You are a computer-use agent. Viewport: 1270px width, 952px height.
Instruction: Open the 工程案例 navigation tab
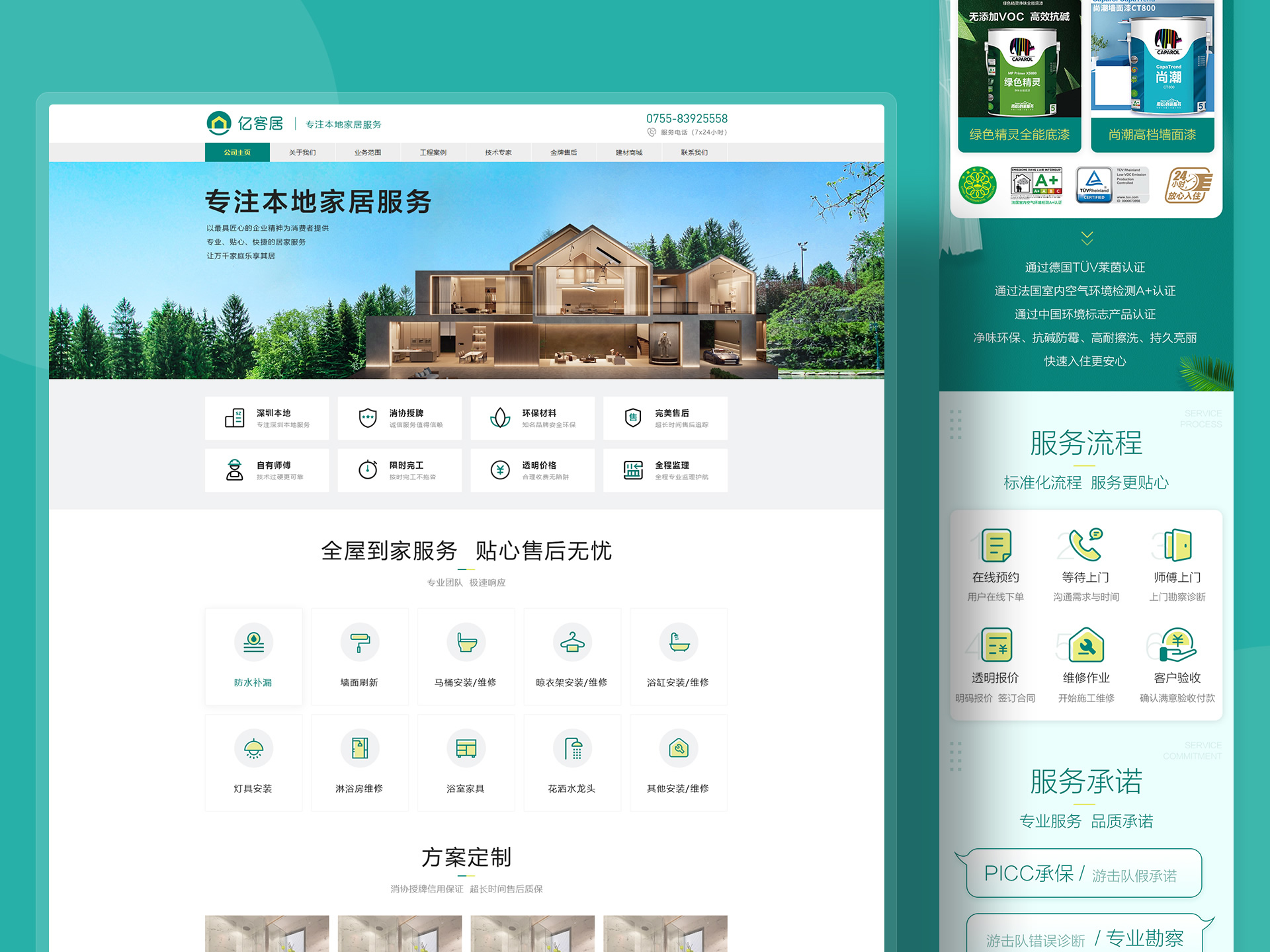coord(433,153)
